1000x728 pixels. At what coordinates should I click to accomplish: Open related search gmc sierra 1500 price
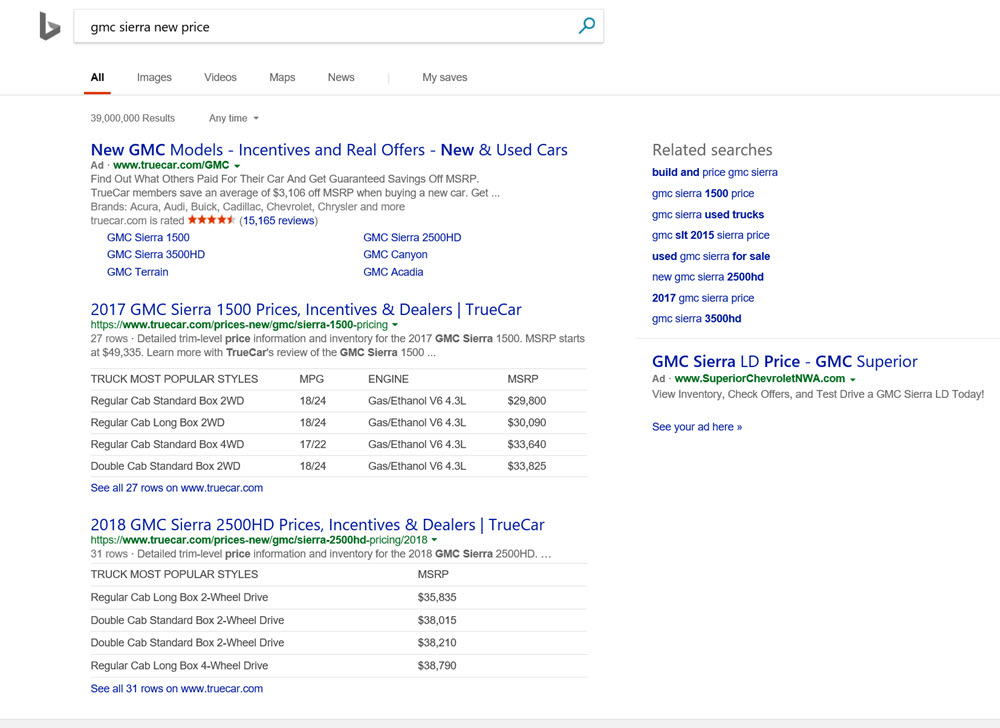[703, 193]
